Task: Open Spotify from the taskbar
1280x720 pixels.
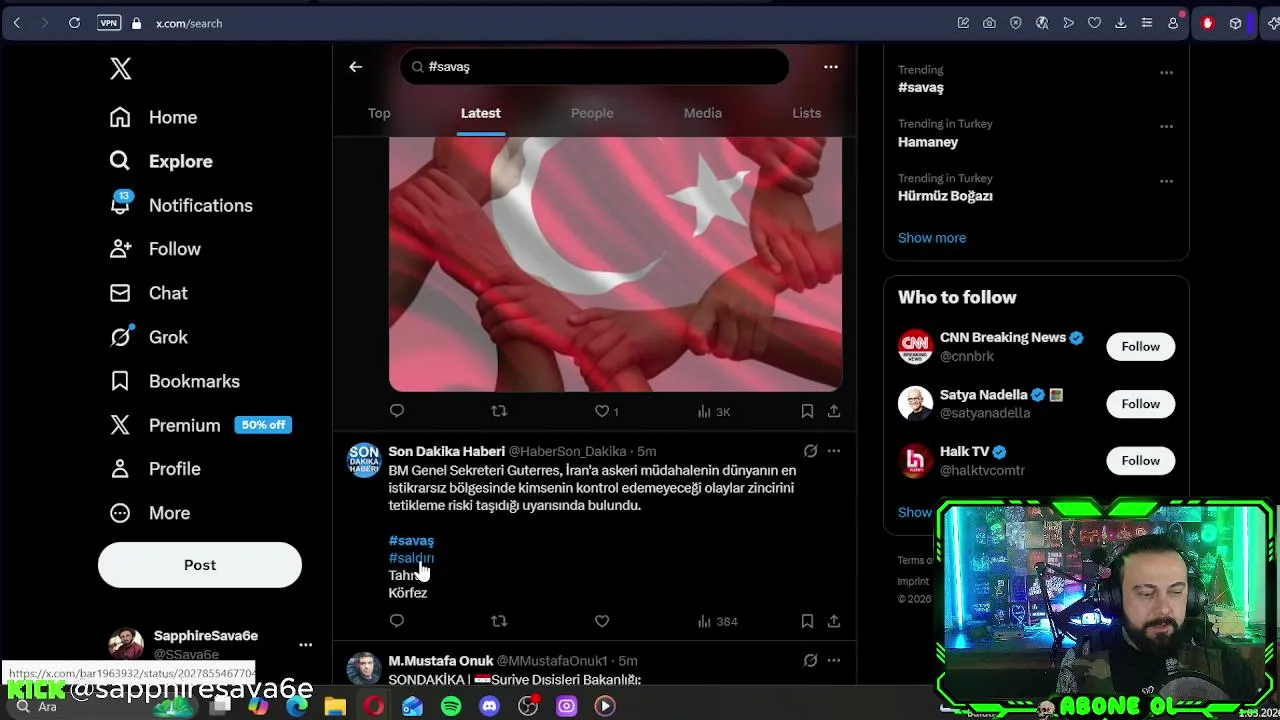Action: (x=451, y=706)
